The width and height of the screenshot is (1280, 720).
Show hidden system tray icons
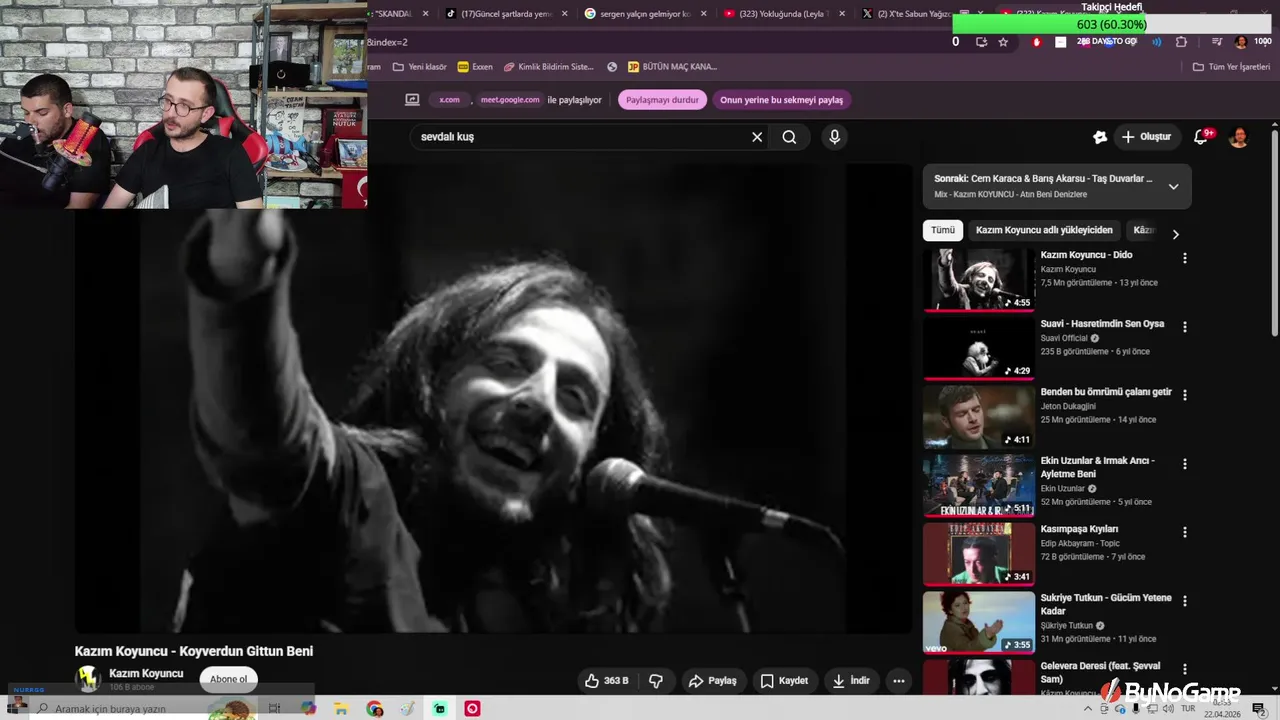click(1089, 709)
